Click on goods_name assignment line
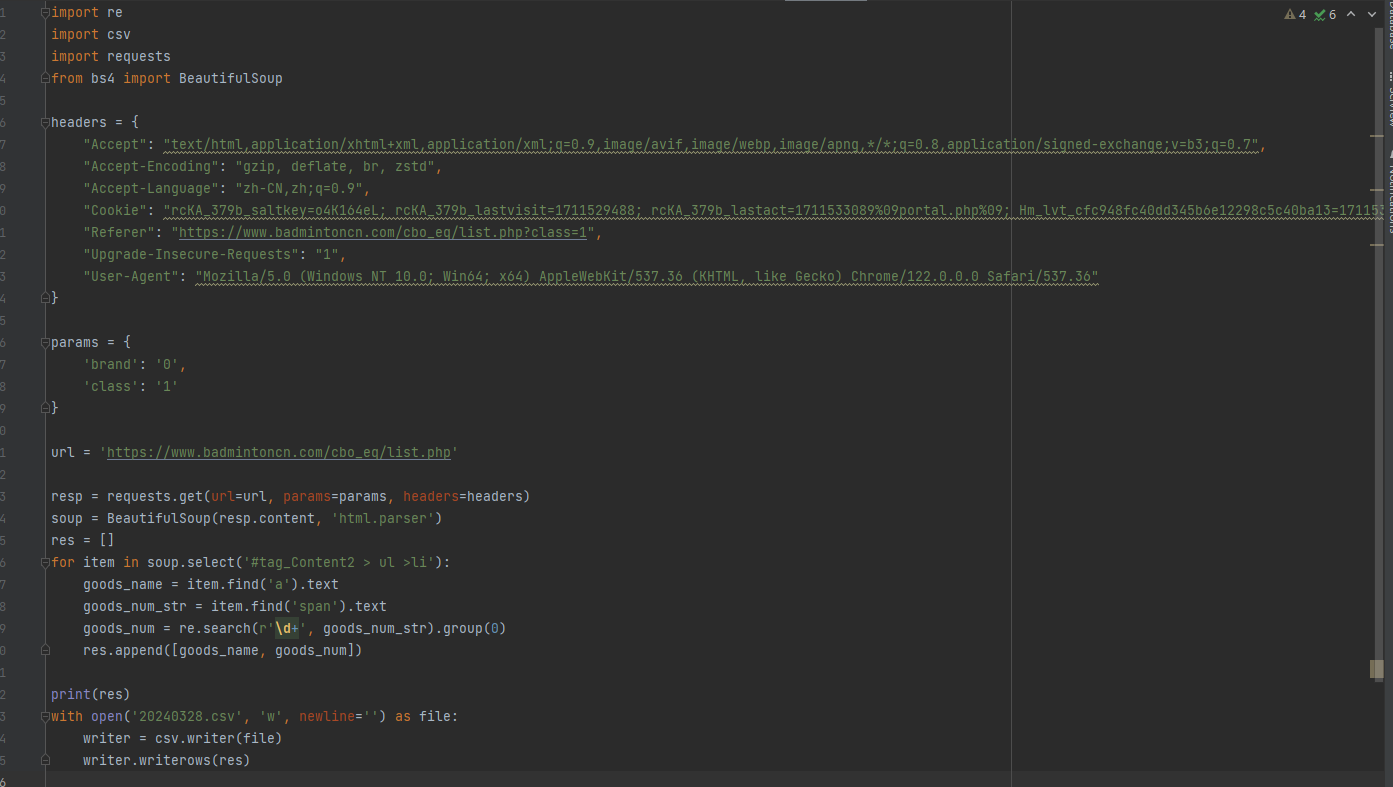 (211, 584)
